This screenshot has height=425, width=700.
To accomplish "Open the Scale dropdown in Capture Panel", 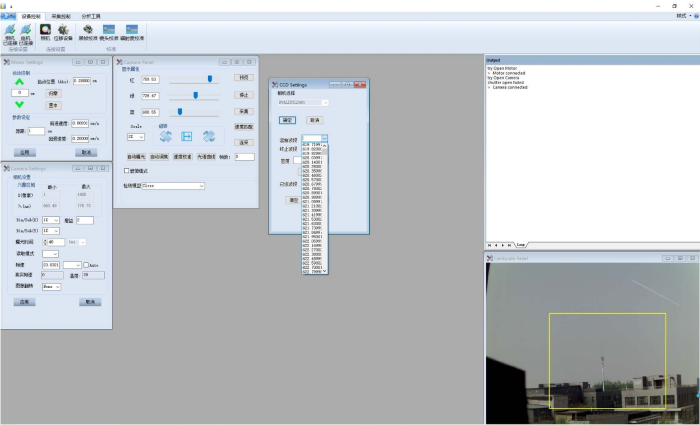I will point(135,136).
